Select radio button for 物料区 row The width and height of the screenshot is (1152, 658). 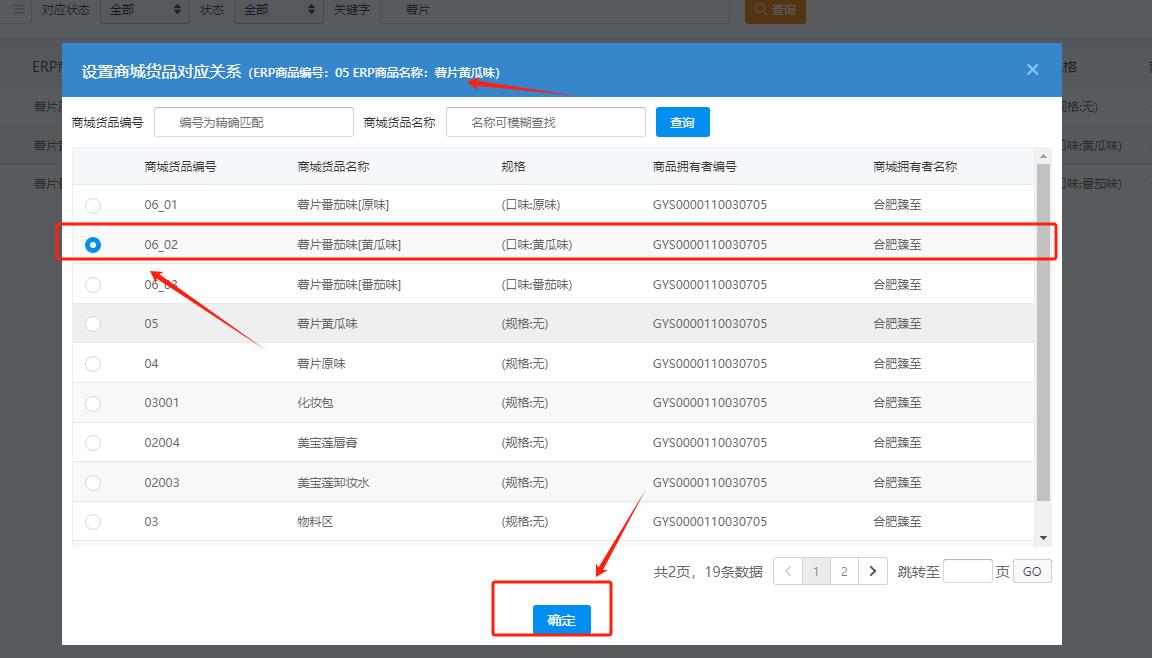click(93, 522)
